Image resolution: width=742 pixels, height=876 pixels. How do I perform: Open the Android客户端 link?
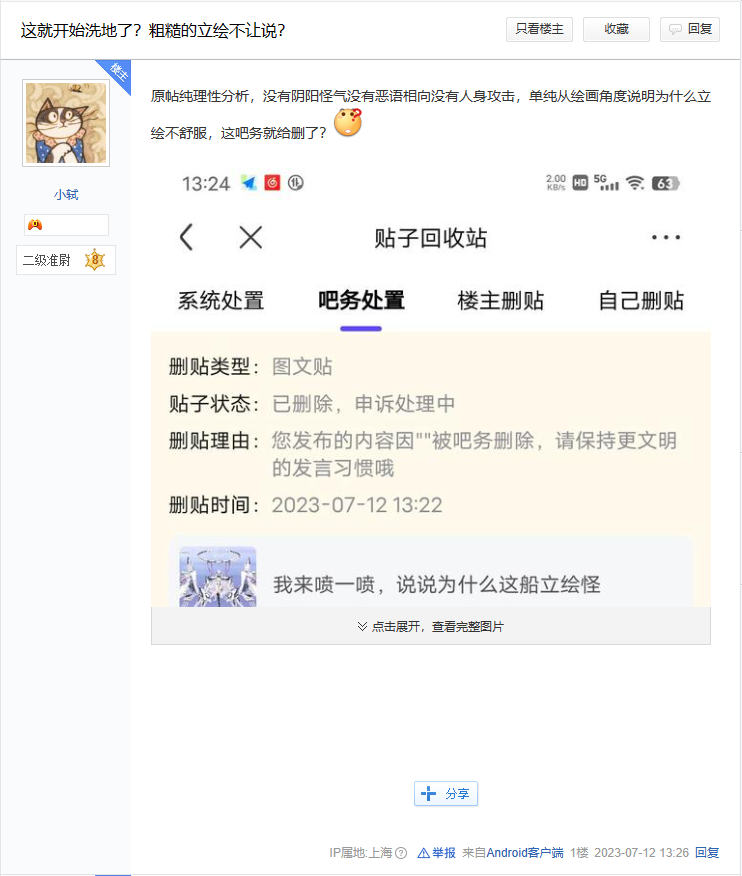click(525, 853)
